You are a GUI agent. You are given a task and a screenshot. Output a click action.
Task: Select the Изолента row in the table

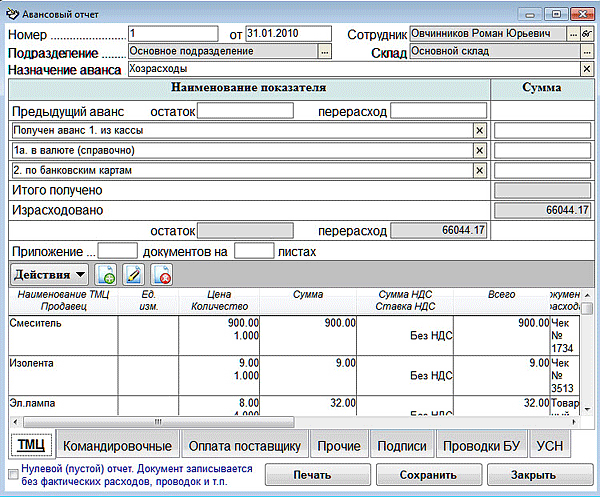click(294, 375)
